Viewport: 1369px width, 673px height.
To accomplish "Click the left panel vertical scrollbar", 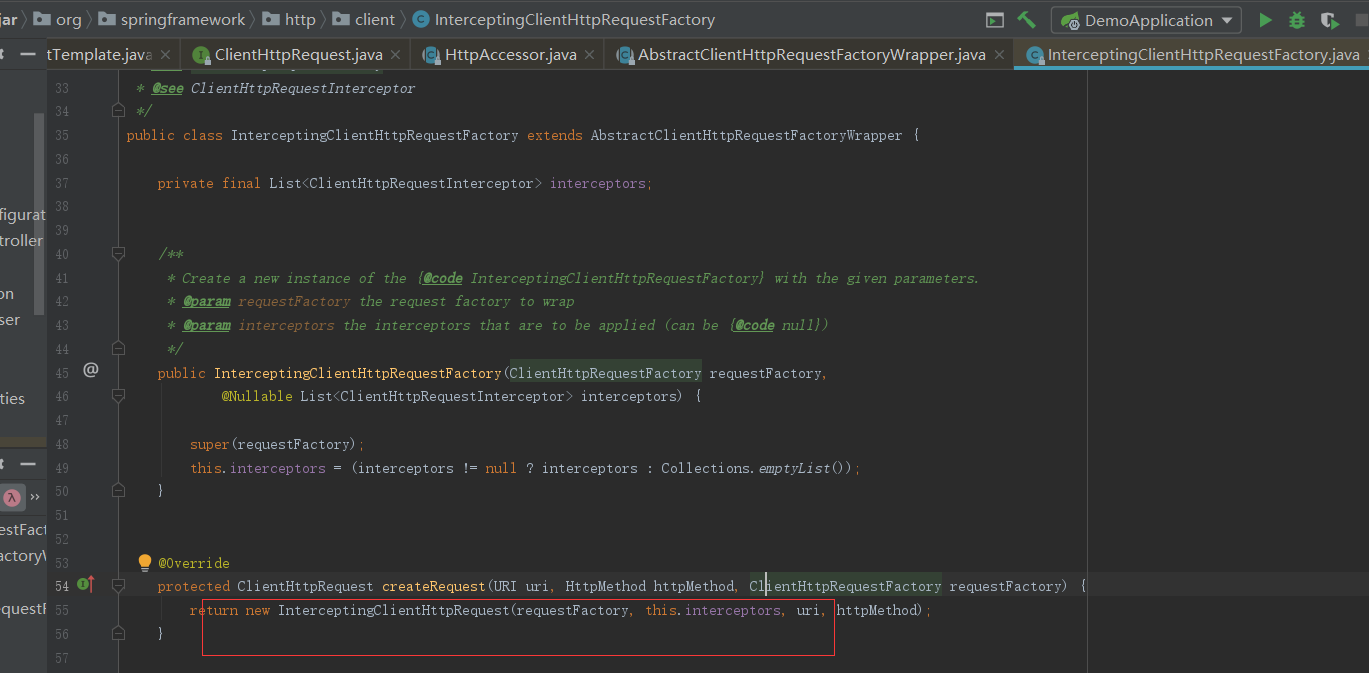I will click(x=39, y=214).
